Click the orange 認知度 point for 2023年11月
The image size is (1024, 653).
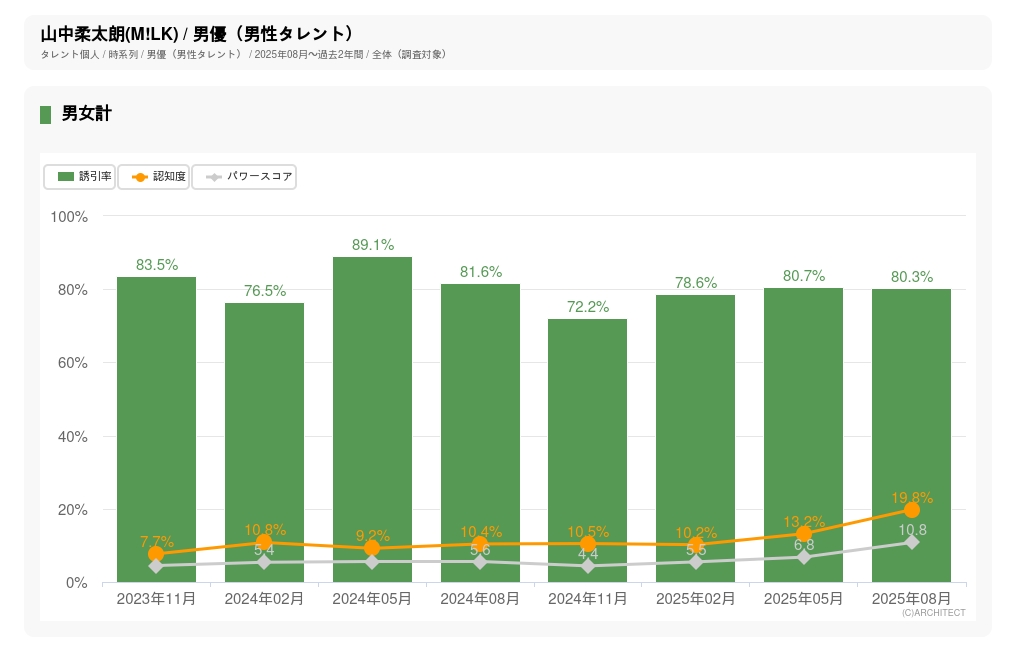156,554
